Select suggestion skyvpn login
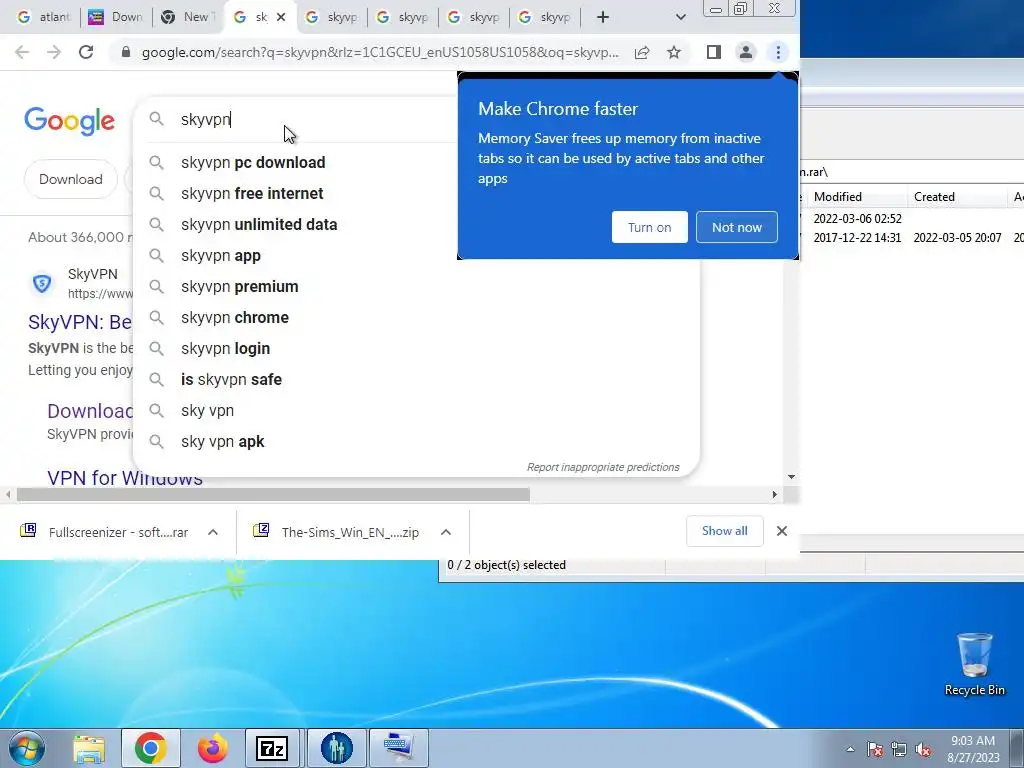 pos(225,349)
